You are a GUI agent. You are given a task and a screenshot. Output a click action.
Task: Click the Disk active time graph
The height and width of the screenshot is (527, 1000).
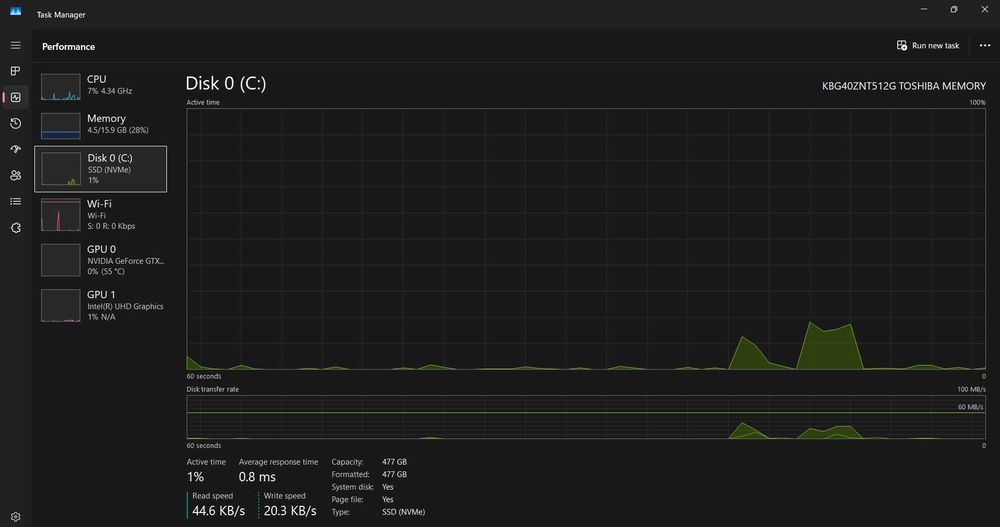coord(586,239)
